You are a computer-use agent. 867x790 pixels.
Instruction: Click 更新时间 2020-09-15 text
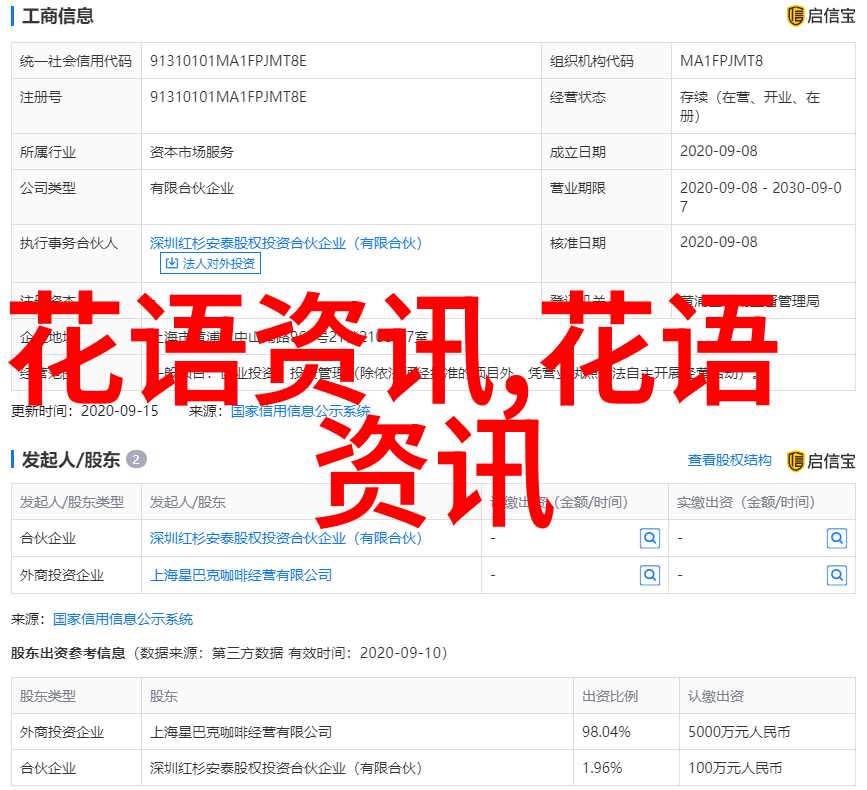[85, 411]
